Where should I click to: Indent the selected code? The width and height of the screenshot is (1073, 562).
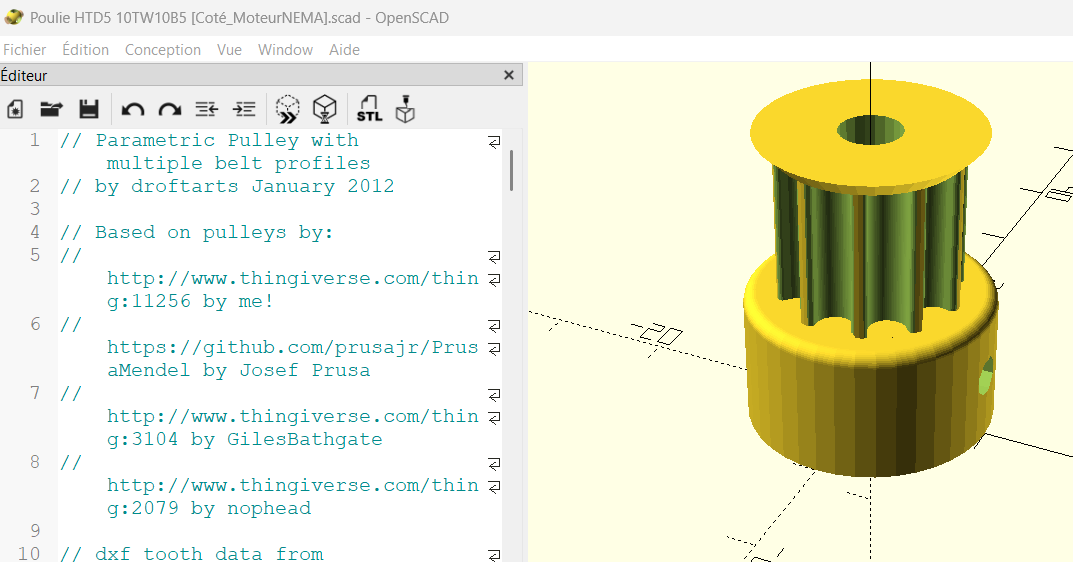tap(244, 109)
